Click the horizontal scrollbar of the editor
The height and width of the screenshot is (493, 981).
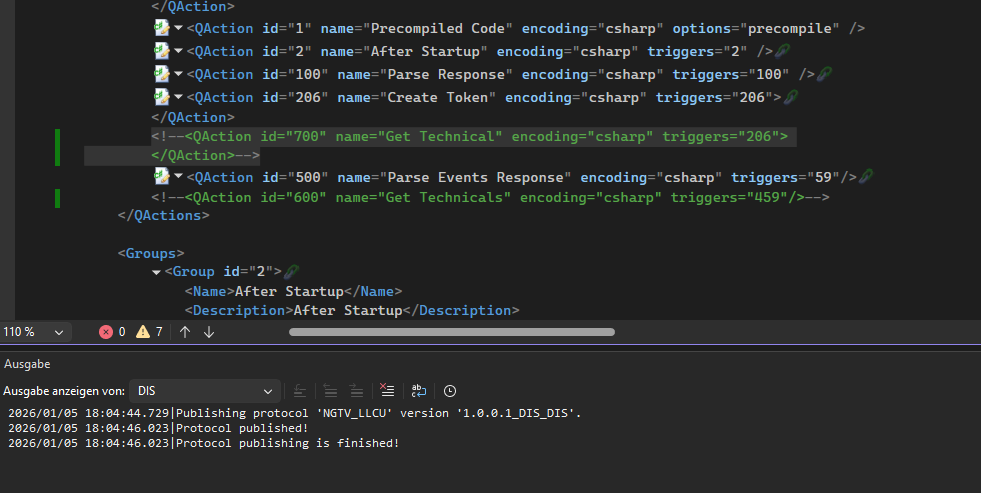pyautogui.click(x=451, y=332)
